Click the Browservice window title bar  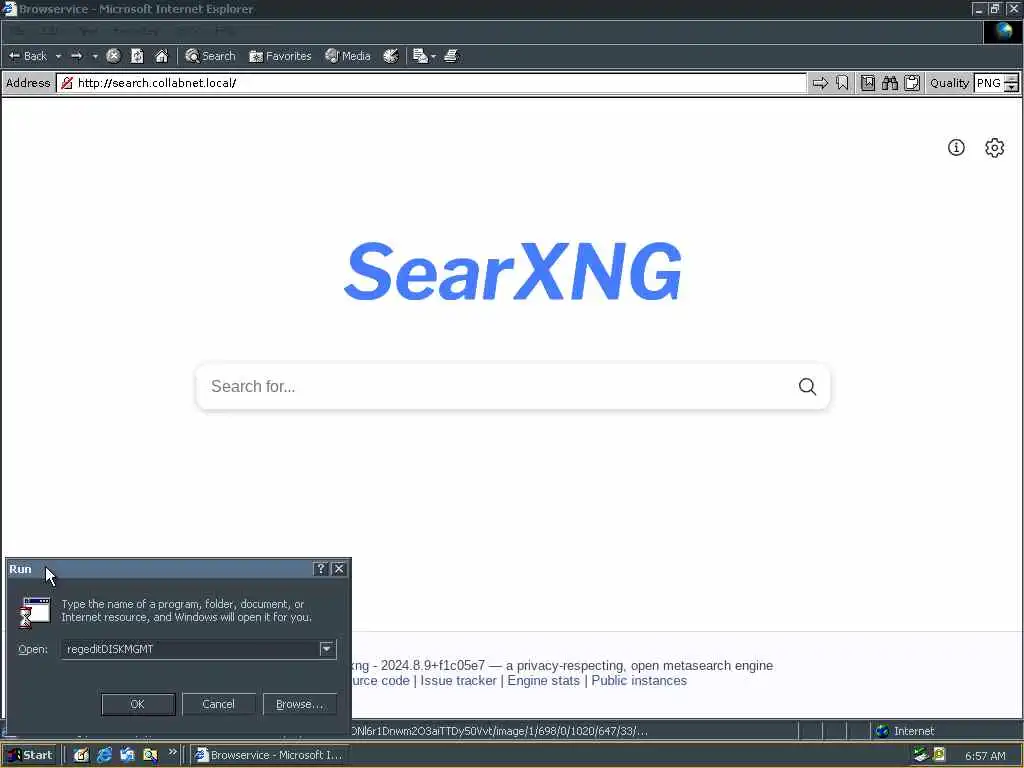click(x=483, y=9)
